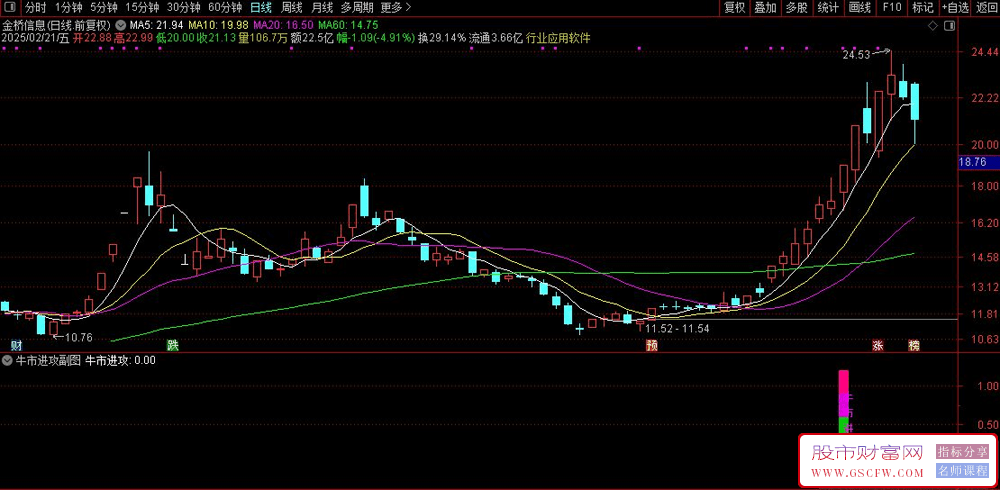1000x490 pixels.
Task: Click the 幅-1.09(-4.91%) change value
Action: [x=376, y=38]
